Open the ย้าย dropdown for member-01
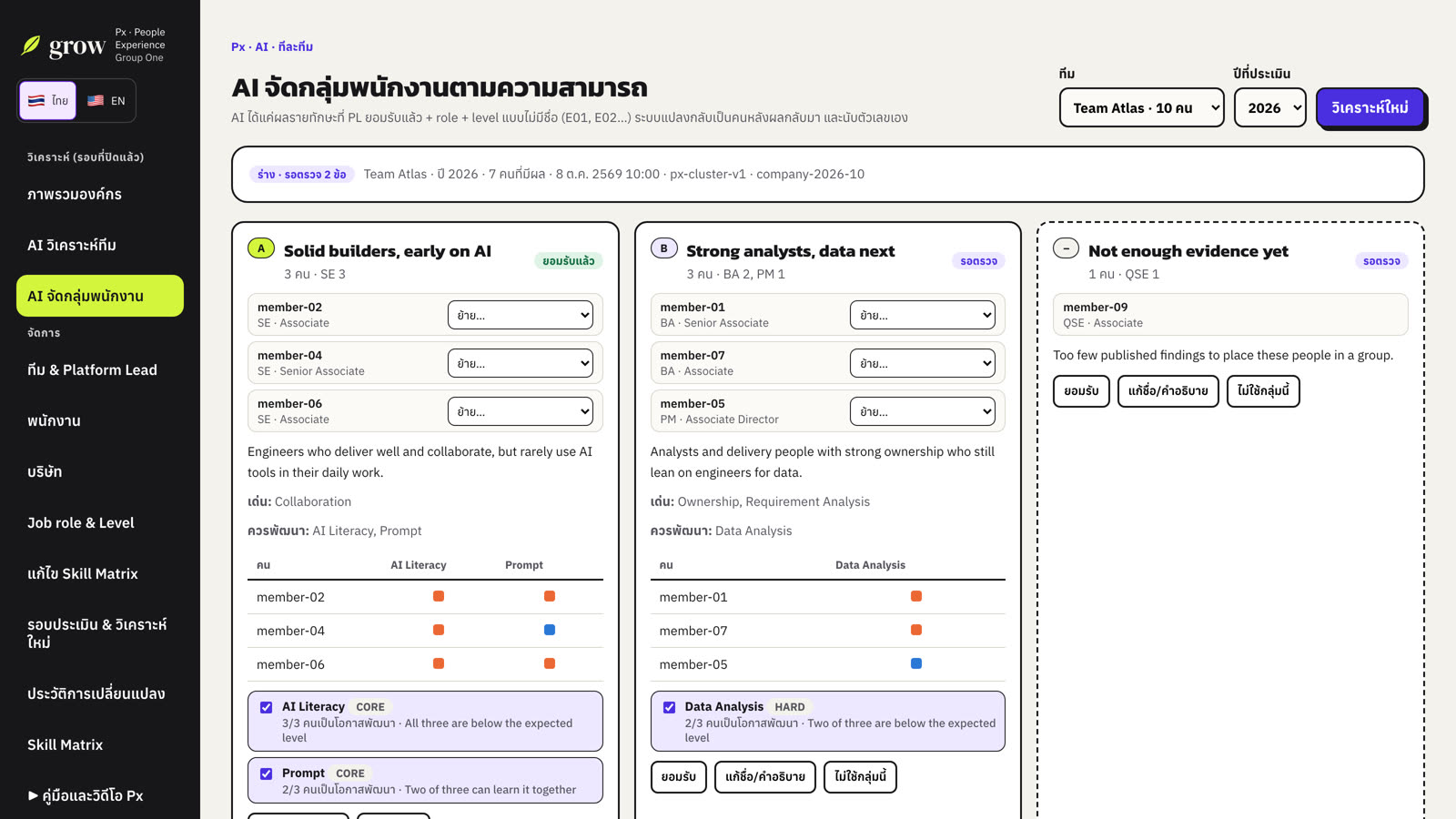The height and width of the screenshot is (819, 1456). point(923,315)
